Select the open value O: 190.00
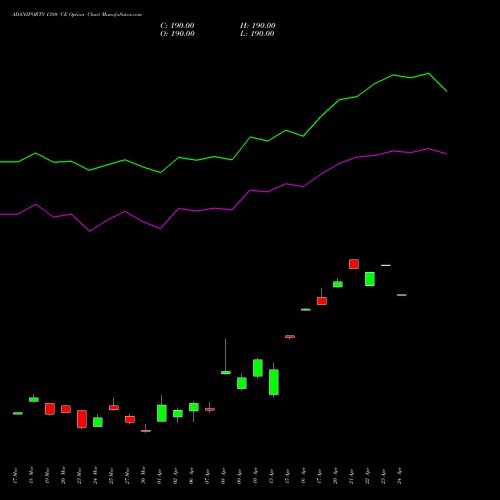The image size is (500, 500). [x=177, y=34]
